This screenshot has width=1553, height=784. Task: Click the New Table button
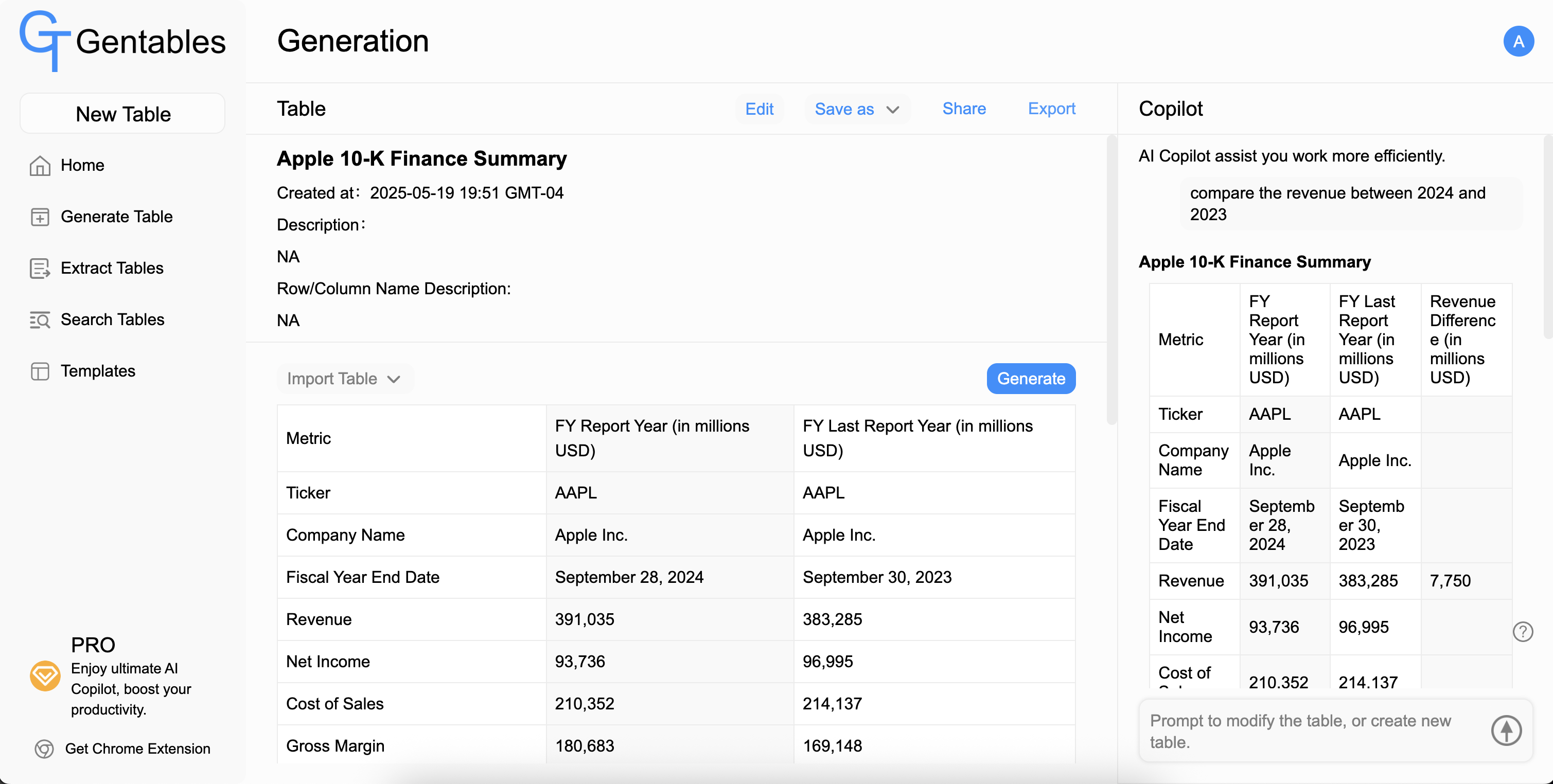[122, 114]
